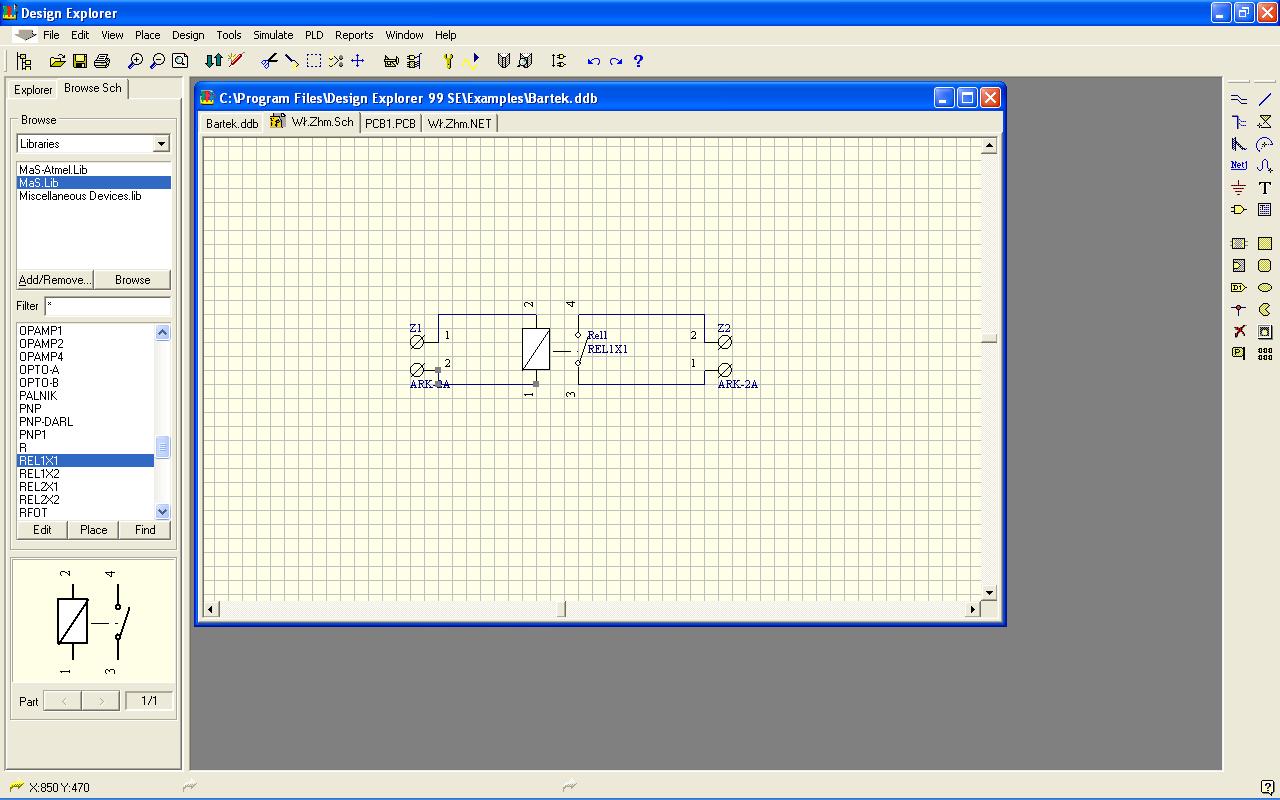Switch to the PCB1.PCB tab
The height and width of the screenshot is (800, 1280).
point(390,124)
